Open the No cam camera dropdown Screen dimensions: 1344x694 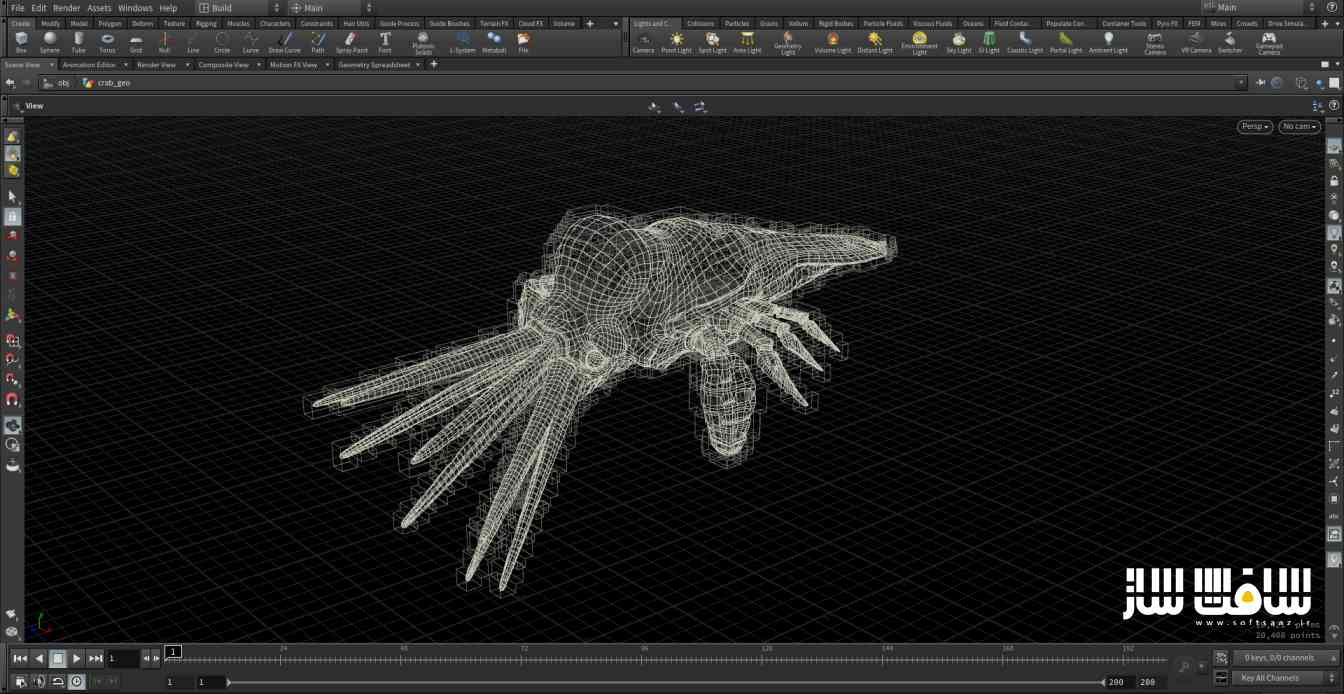coord(1300,127)
